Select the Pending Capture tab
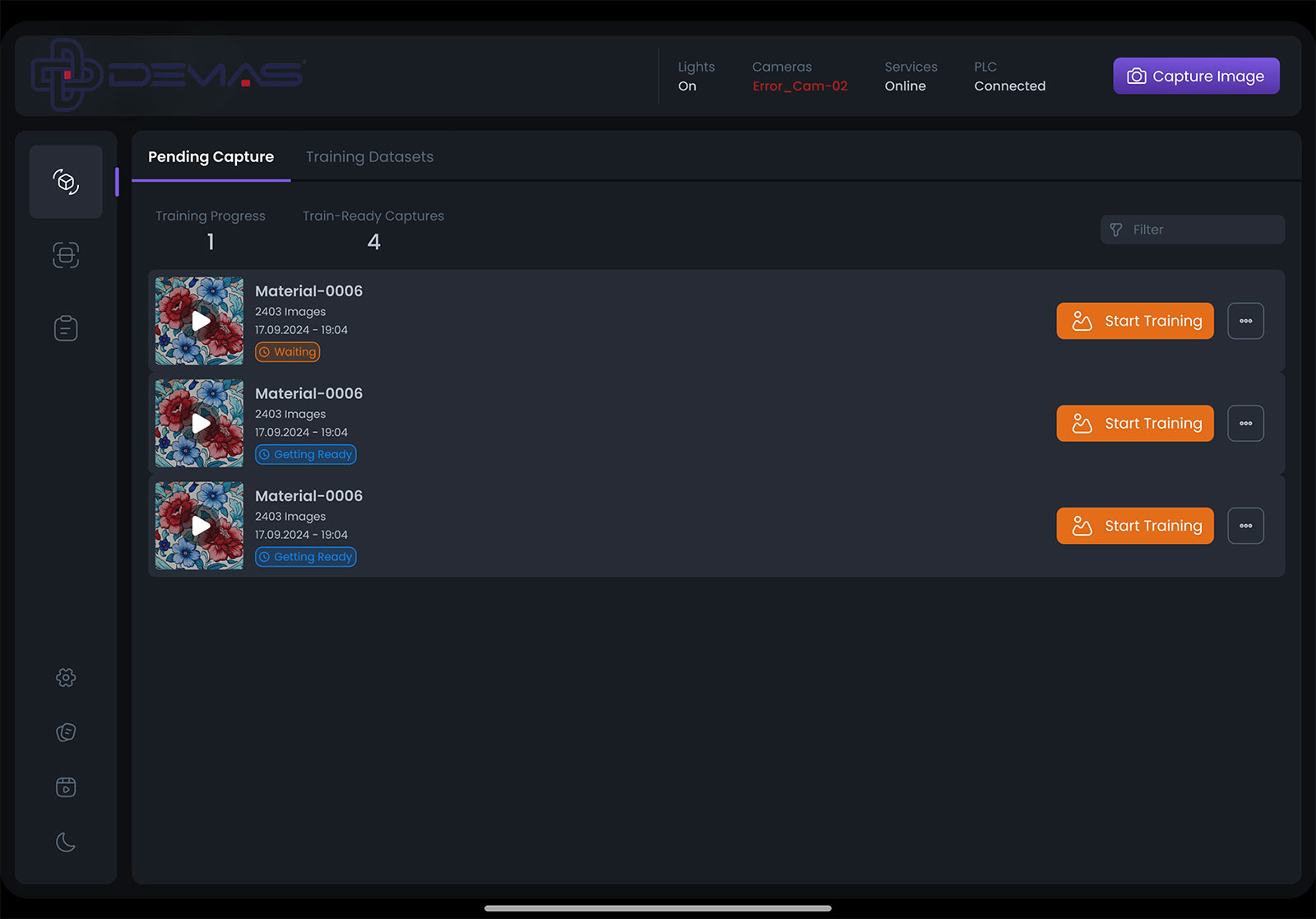1316x919 pixels. click(211, 157)
